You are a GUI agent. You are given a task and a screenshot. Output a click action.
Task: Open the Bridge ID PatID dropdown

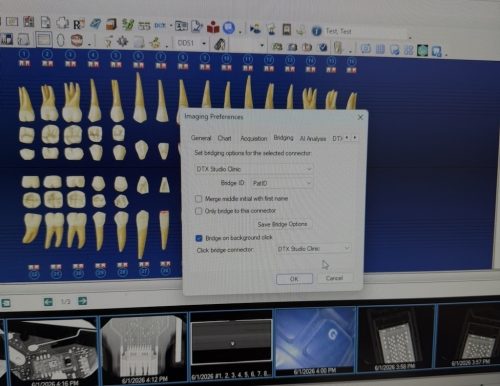282,183
